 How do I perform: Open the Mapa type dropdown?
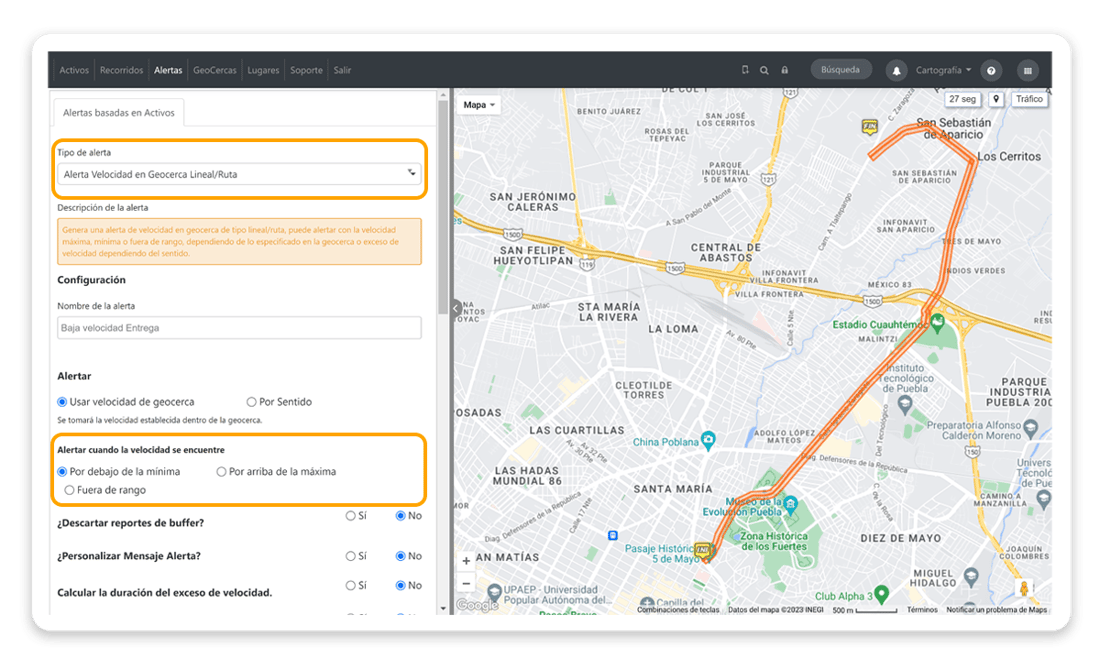click(479, 105)
